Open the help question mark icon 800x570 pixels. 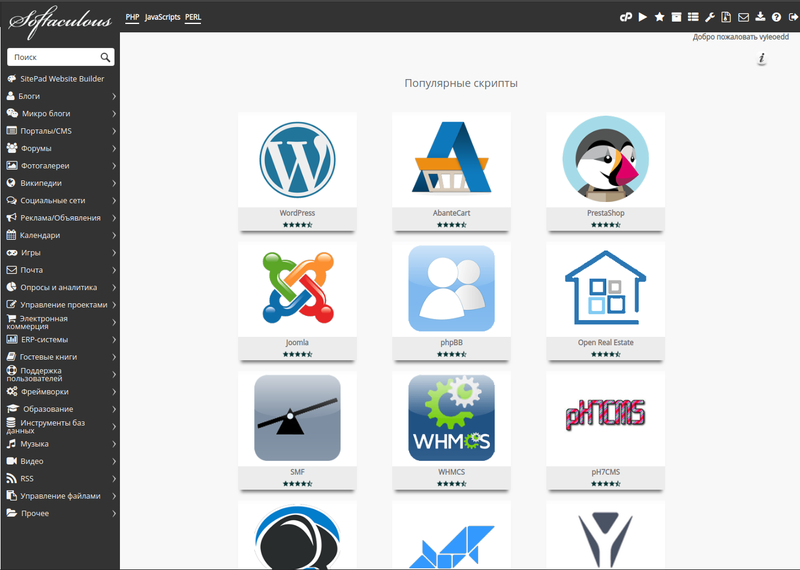pos(776,17)
